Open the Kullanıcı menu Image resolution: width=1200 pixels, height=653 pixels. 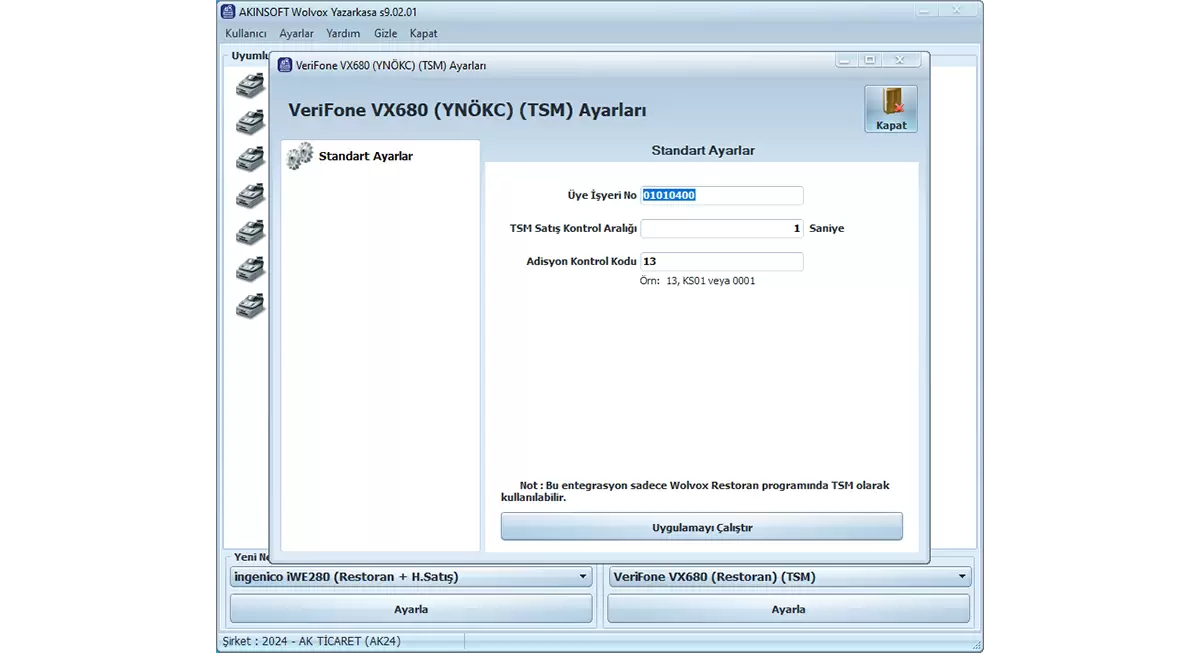click(245, 33)
